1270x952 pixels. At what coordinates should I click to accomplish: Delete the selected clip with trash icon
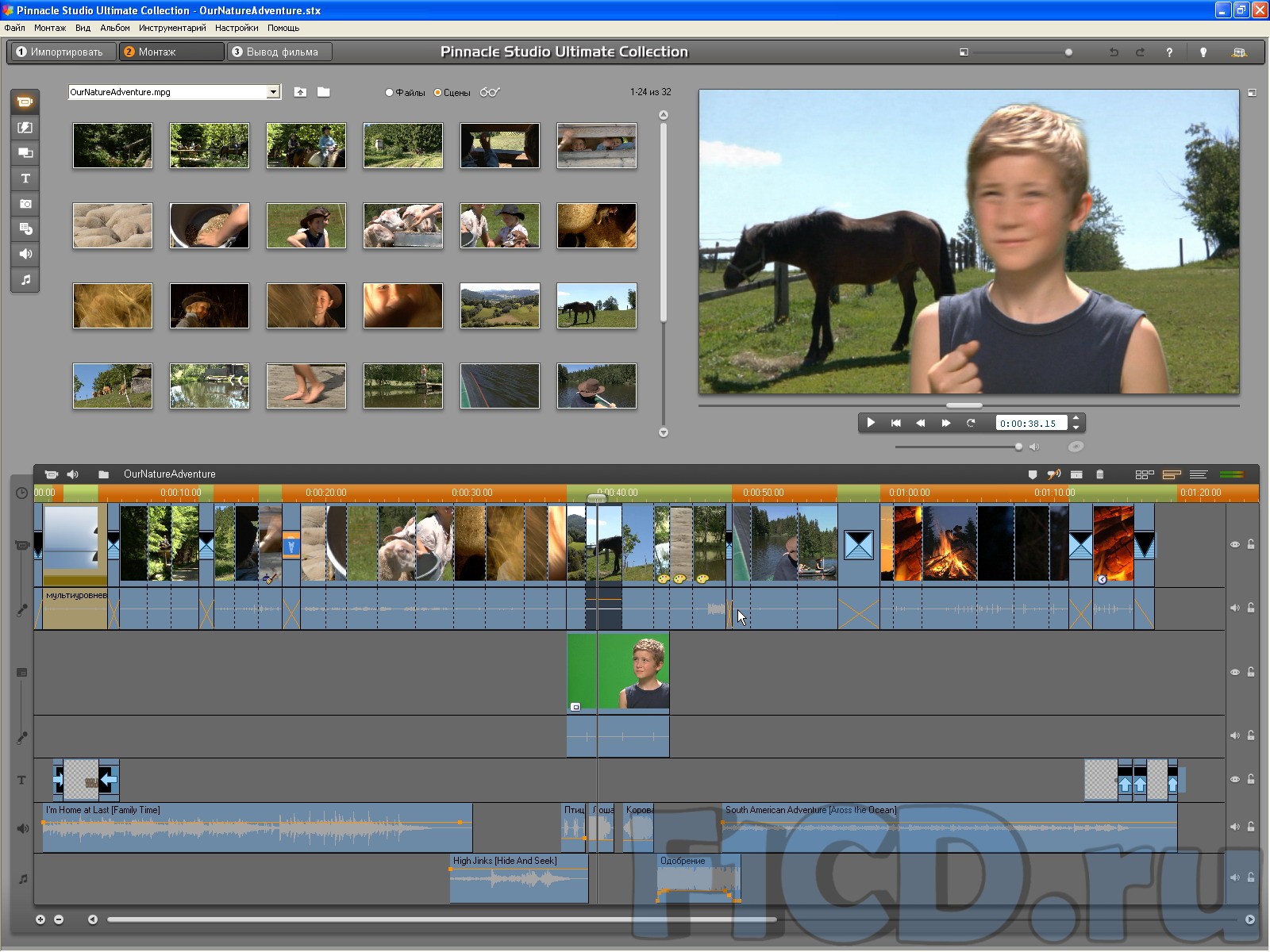(x=1100, y=474)
